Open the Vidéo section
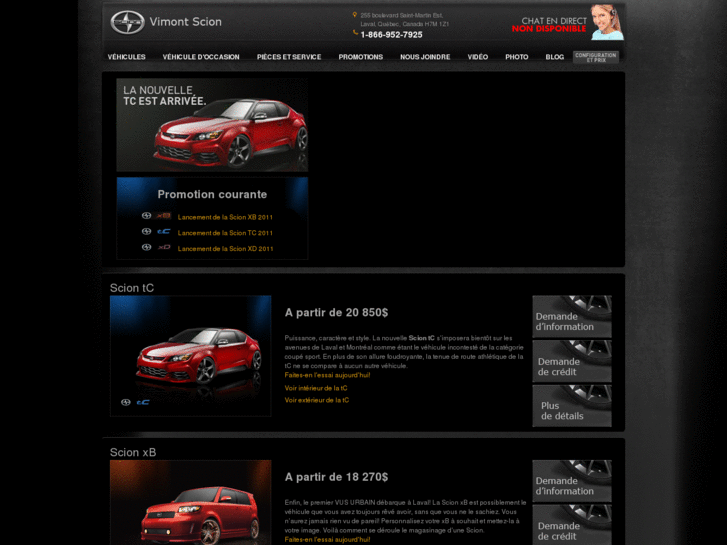Screen dimensions: 727x545 [478, 57]
